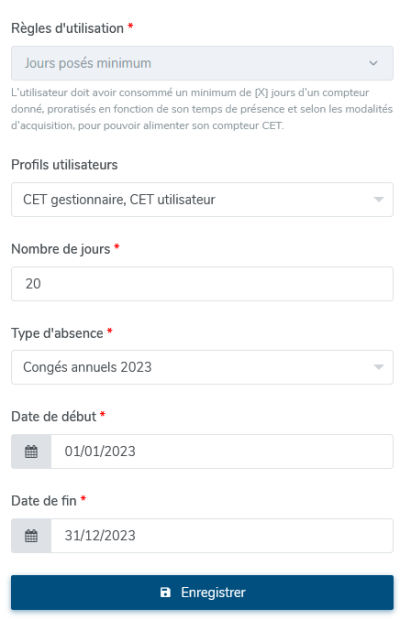Screen dimensions: 400x620
Task: Click the floppy disk save icon
Action: [165, 592]
